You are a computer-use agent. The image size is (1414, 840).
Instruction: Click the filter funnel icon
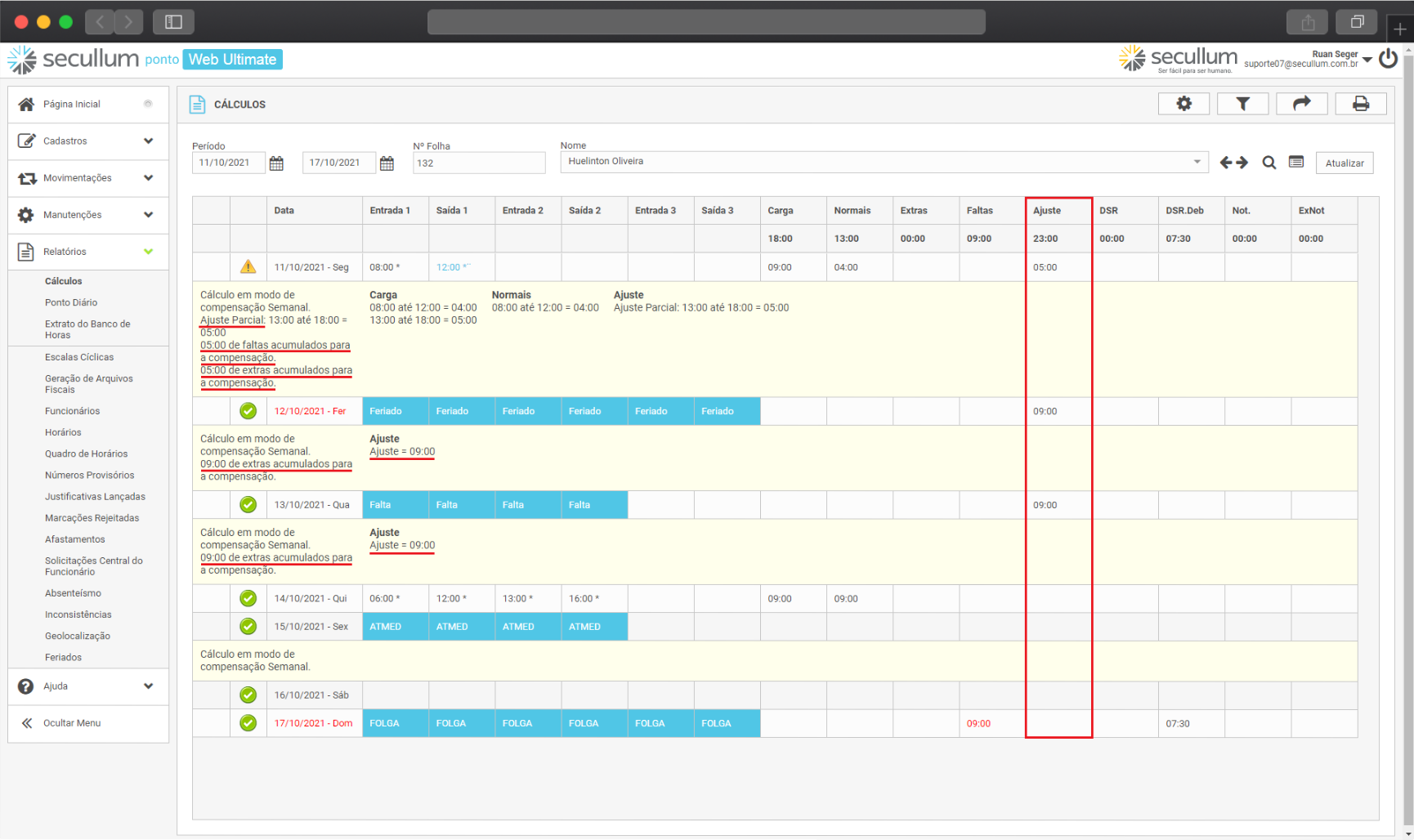pyautogui.click(x=1242, y=104)
